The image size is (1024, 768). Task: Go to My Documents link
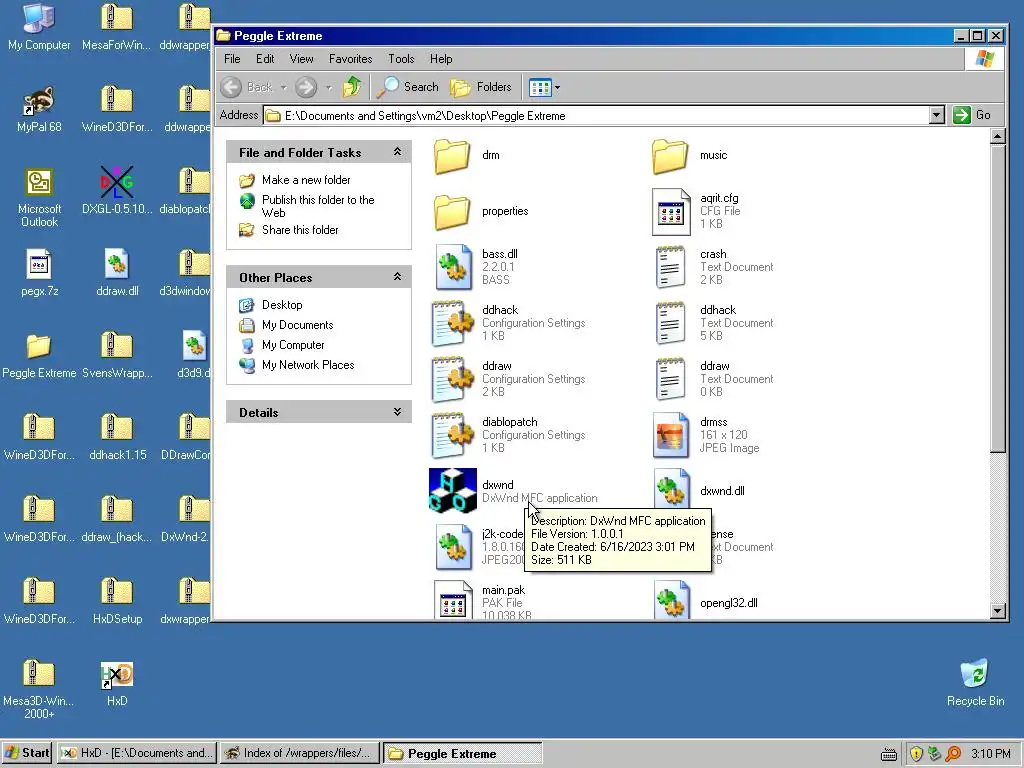tap(297, 325)
